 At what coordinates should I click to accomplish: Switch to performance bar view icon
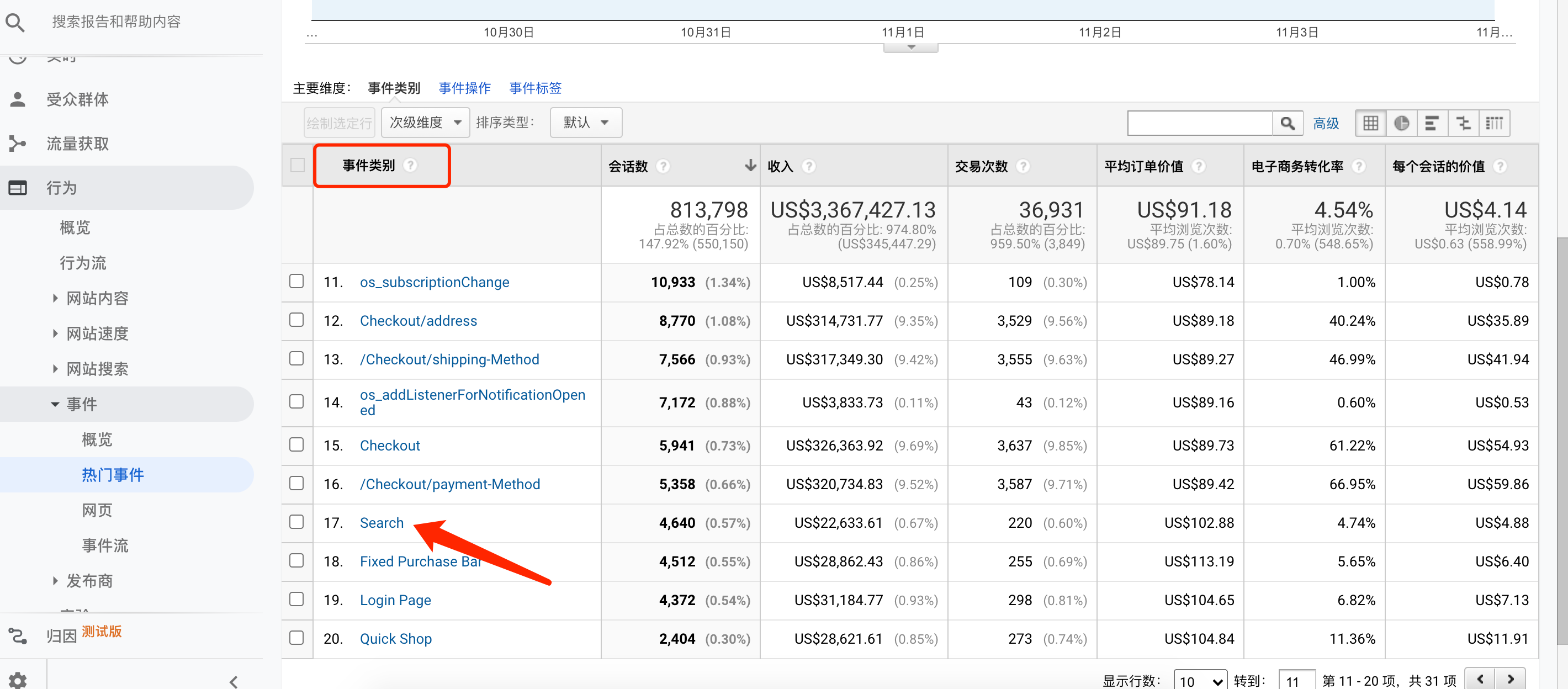click(x=1432, y=124)
